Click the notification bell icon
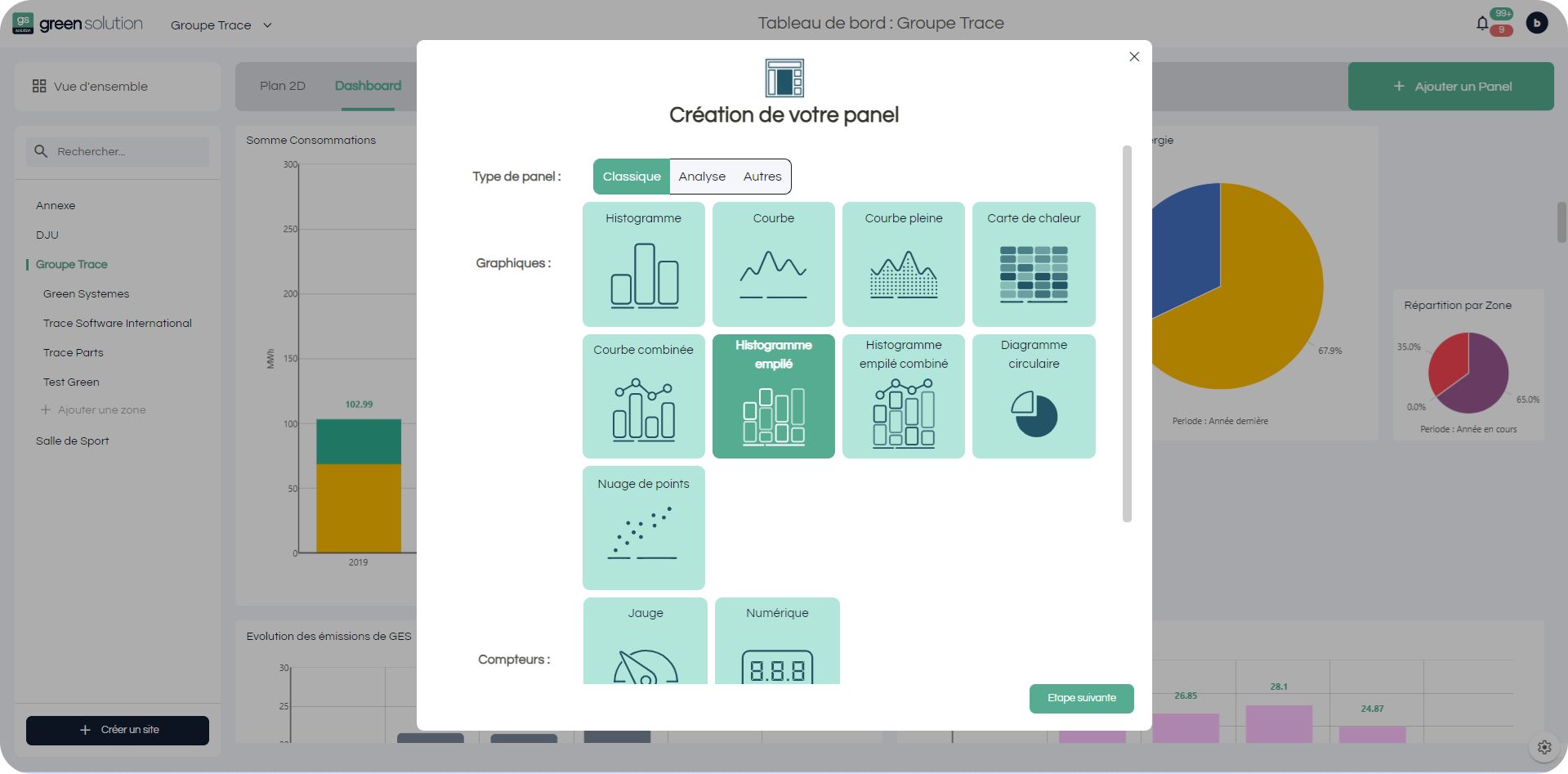Viewport: 1568px width, 774px height. coord(1482,22)
